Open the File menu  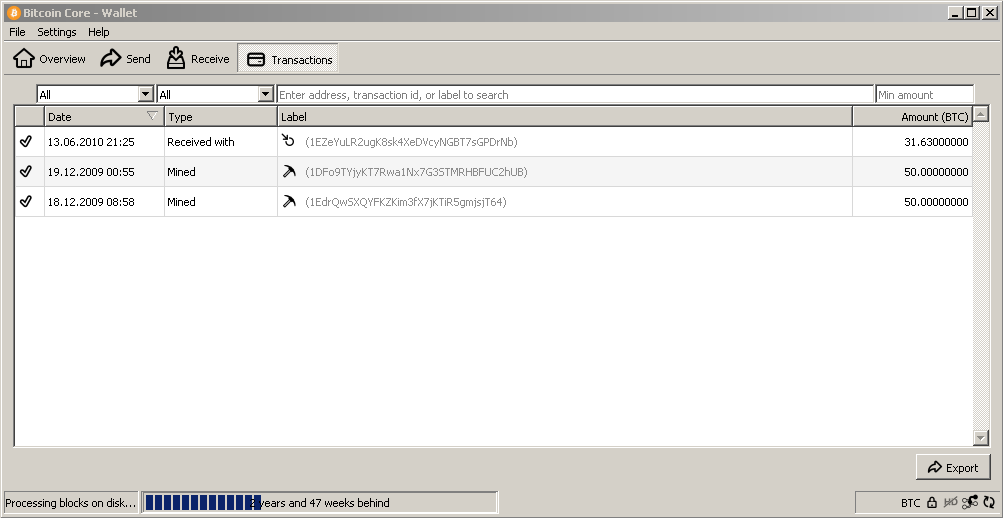click(17, 32)
